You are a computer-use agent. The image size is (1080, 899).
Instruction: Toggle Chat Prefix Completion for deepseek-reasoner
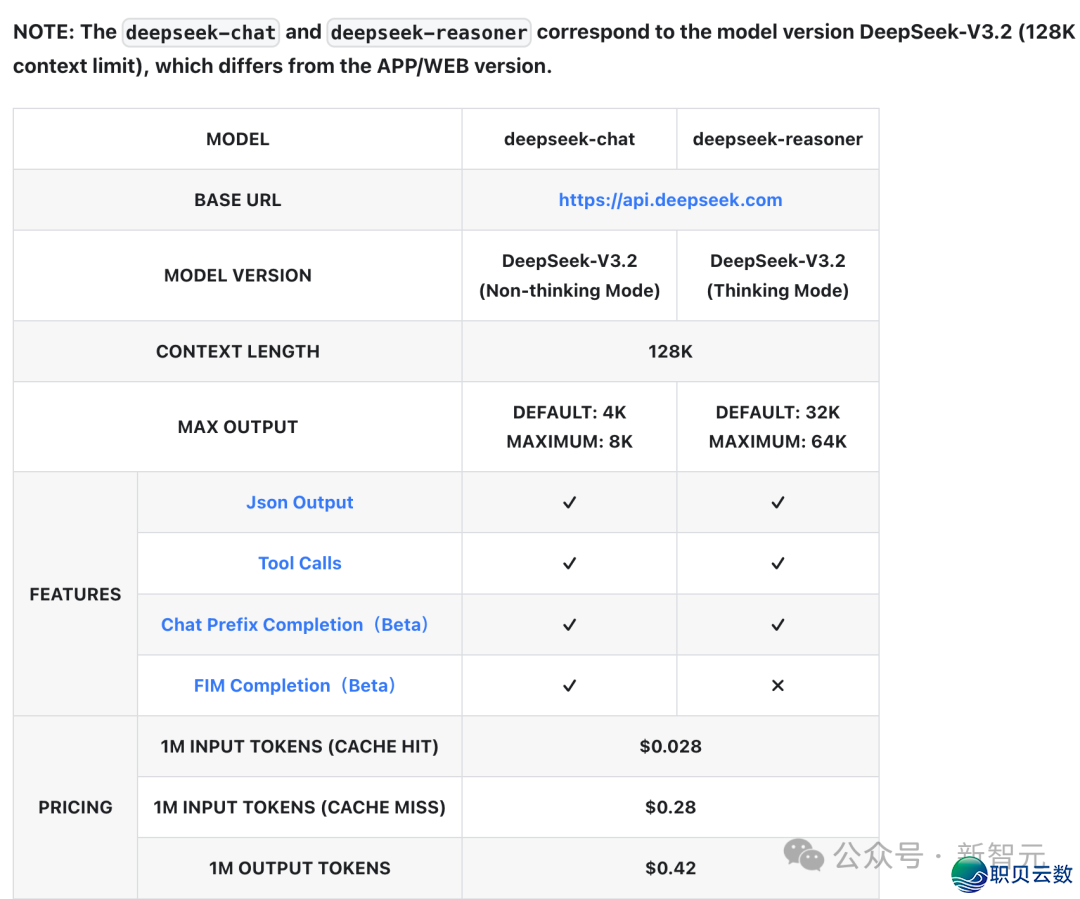pyautogui.click(x=778, y=624)
